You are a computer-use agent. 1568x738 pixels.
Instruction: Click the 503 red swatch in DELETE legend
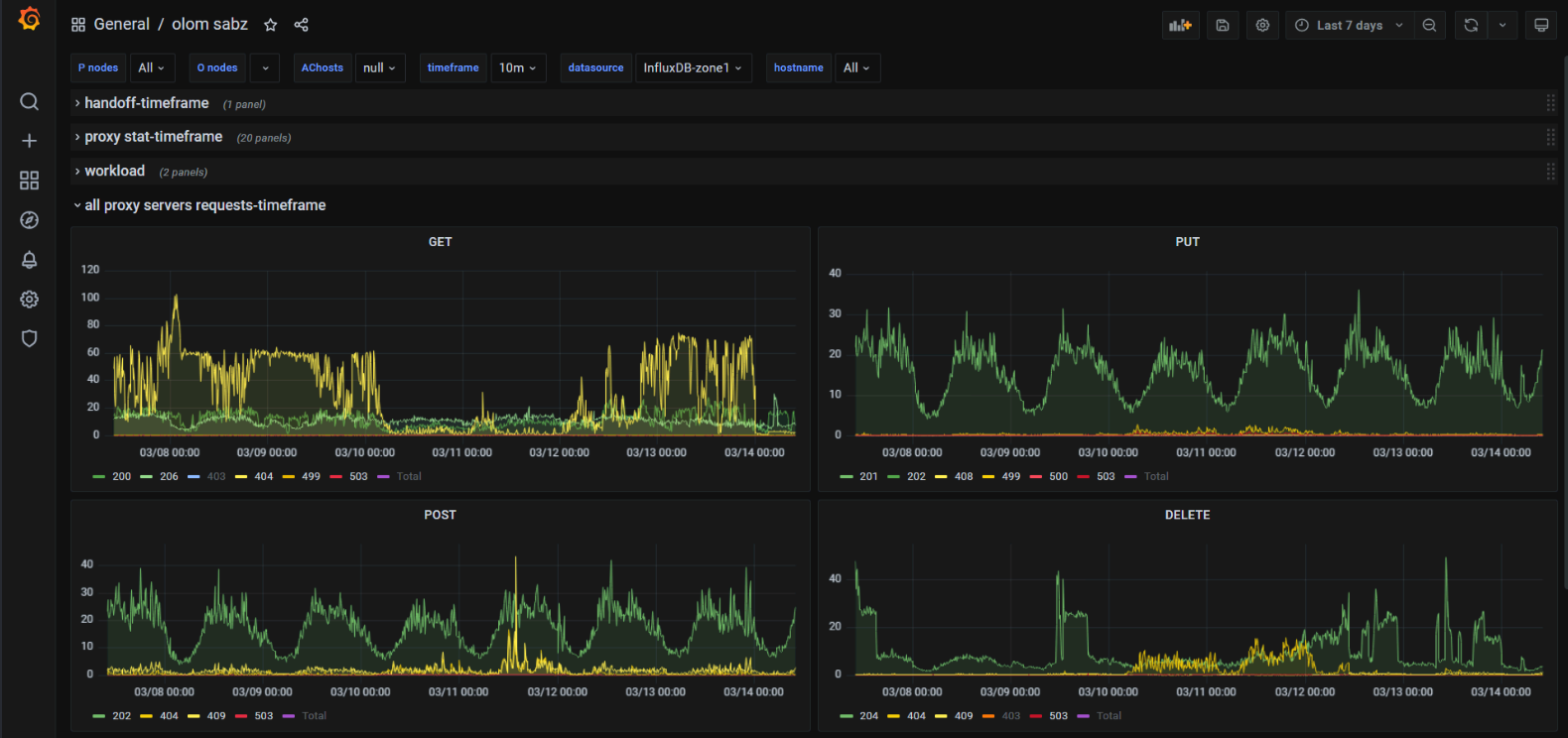(1036, 716)
